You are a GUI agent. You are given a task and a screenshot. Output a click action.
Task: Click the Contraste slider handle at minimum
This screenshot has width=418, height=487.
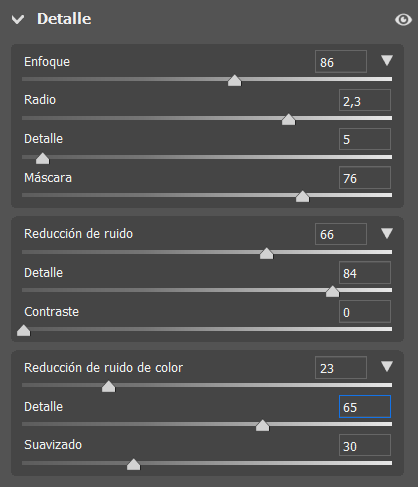(23, 330)
